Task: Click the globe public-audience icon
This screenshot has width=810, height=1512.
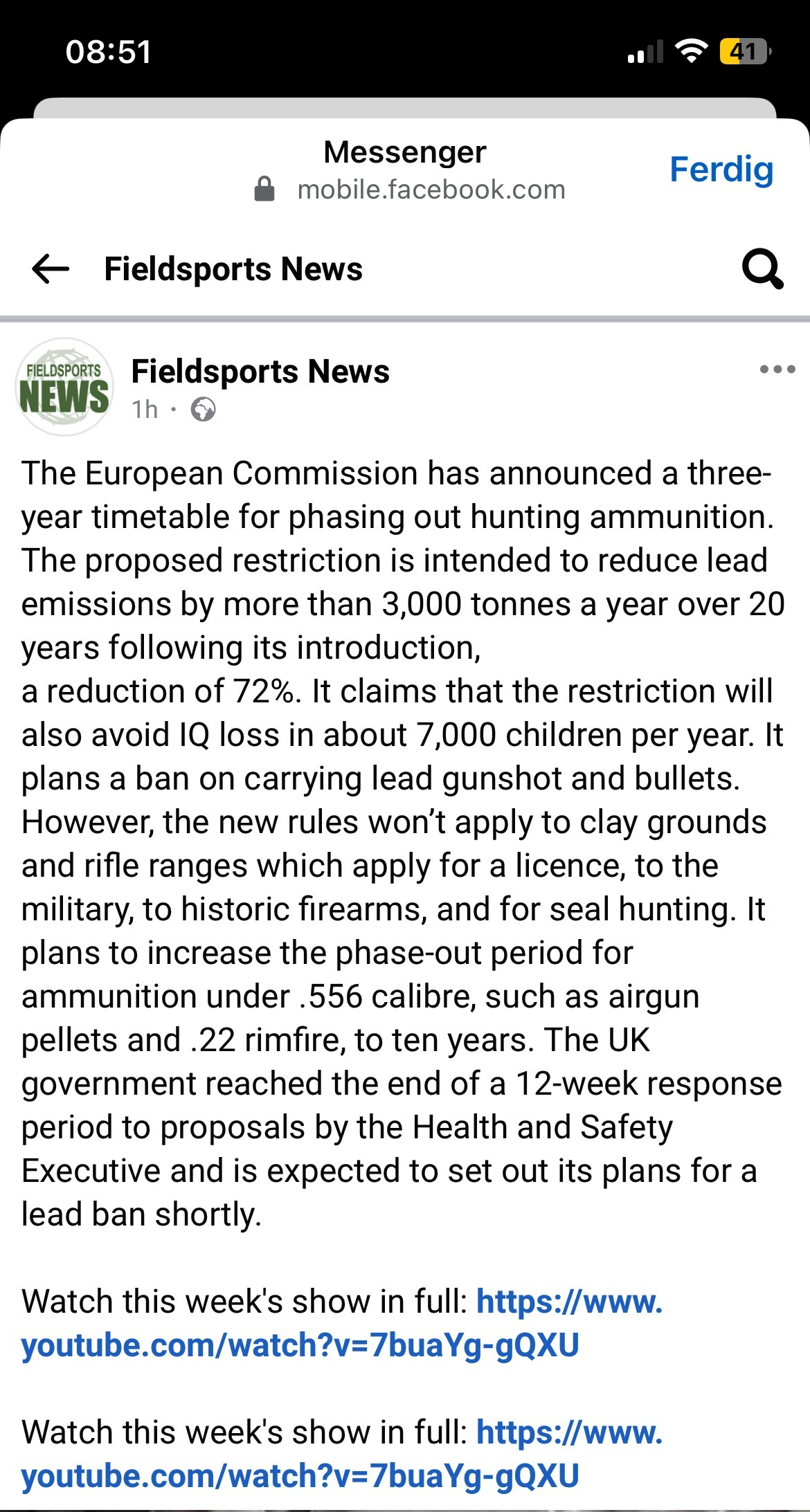Action: click(204, 410)
